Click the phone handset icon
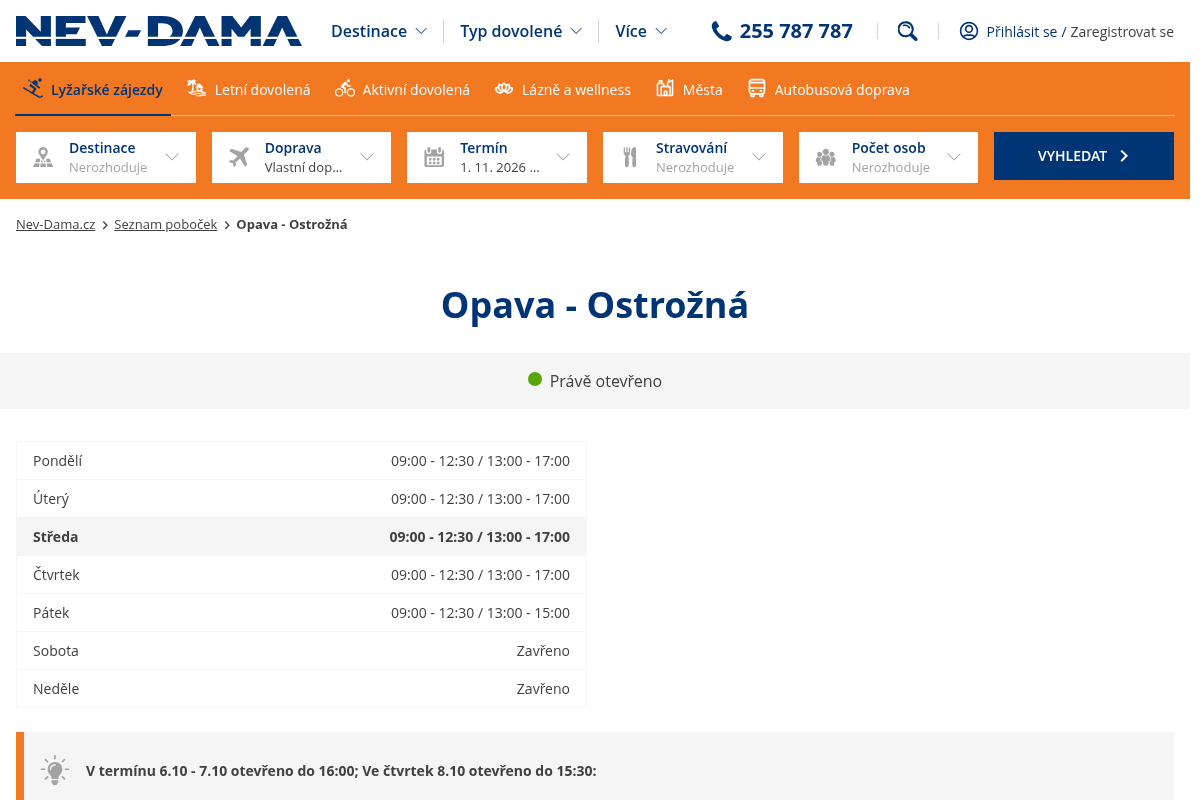The width and height of the screenshot is (1200, 800). point(721,31)
